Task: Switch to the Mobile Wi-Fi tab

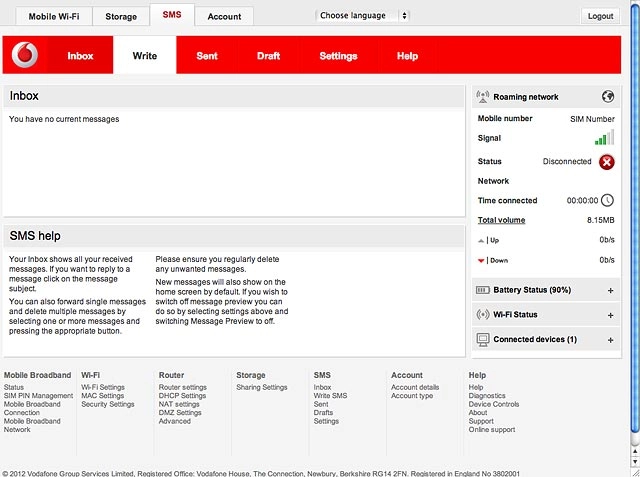Action: (x=54, y=16)
